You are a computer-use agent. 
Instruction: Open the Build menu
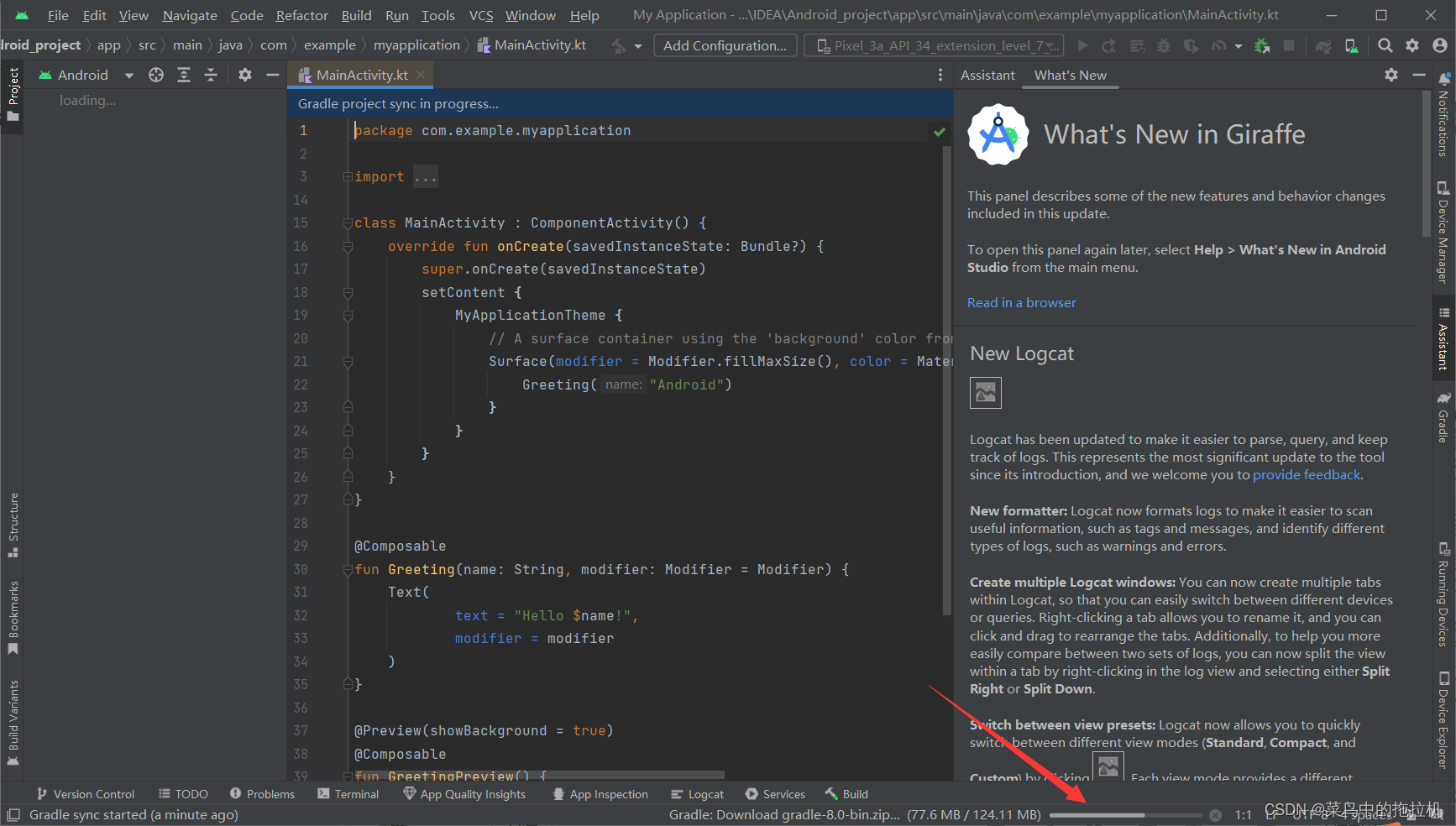[x=356, y=15]
